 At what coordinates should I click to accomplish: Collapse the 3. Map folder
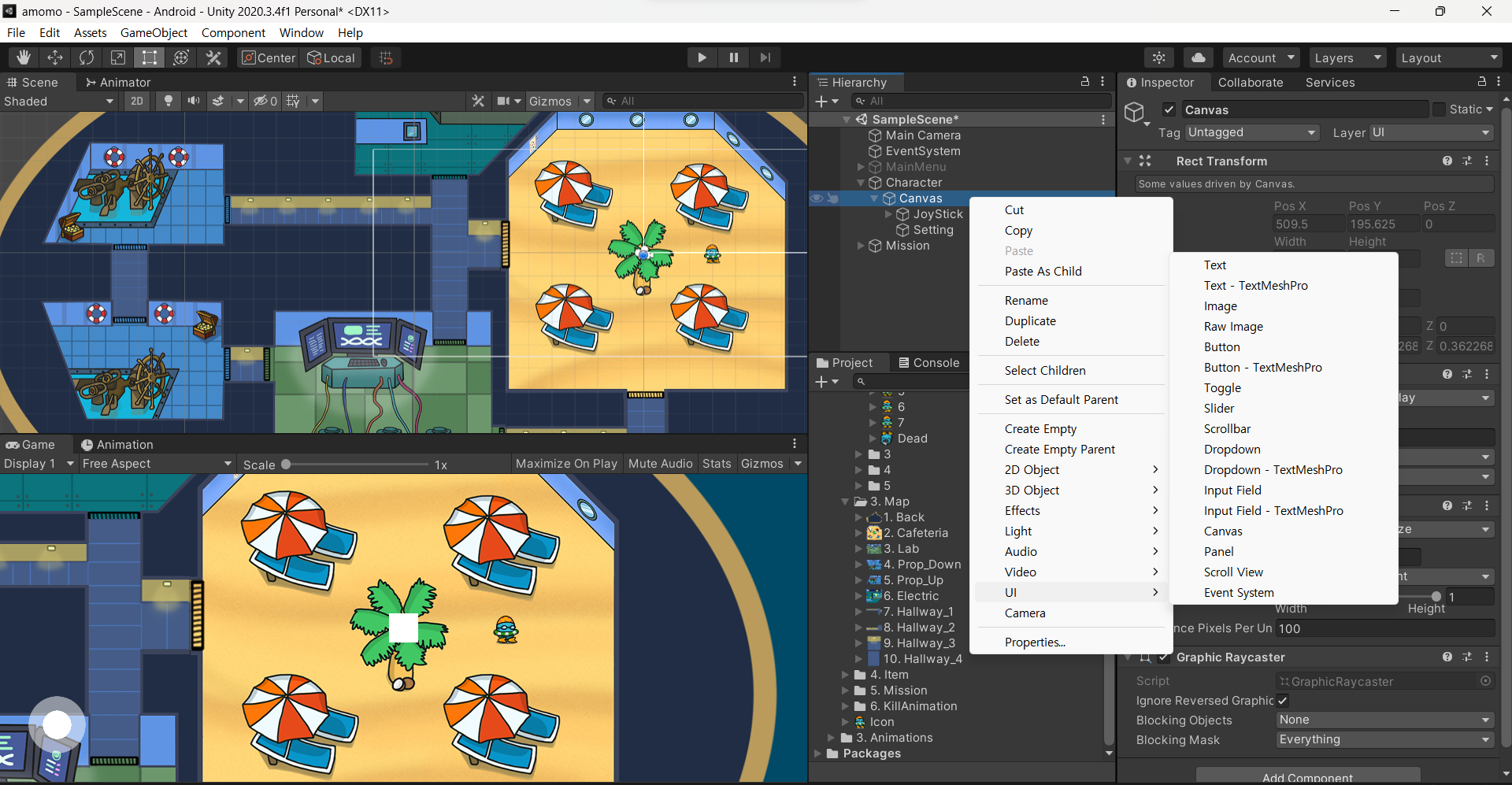coord(845,502)
